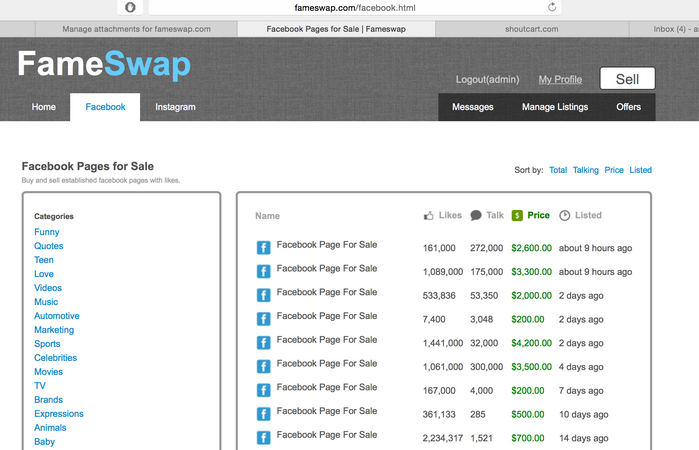Select the Funny category

47,232
